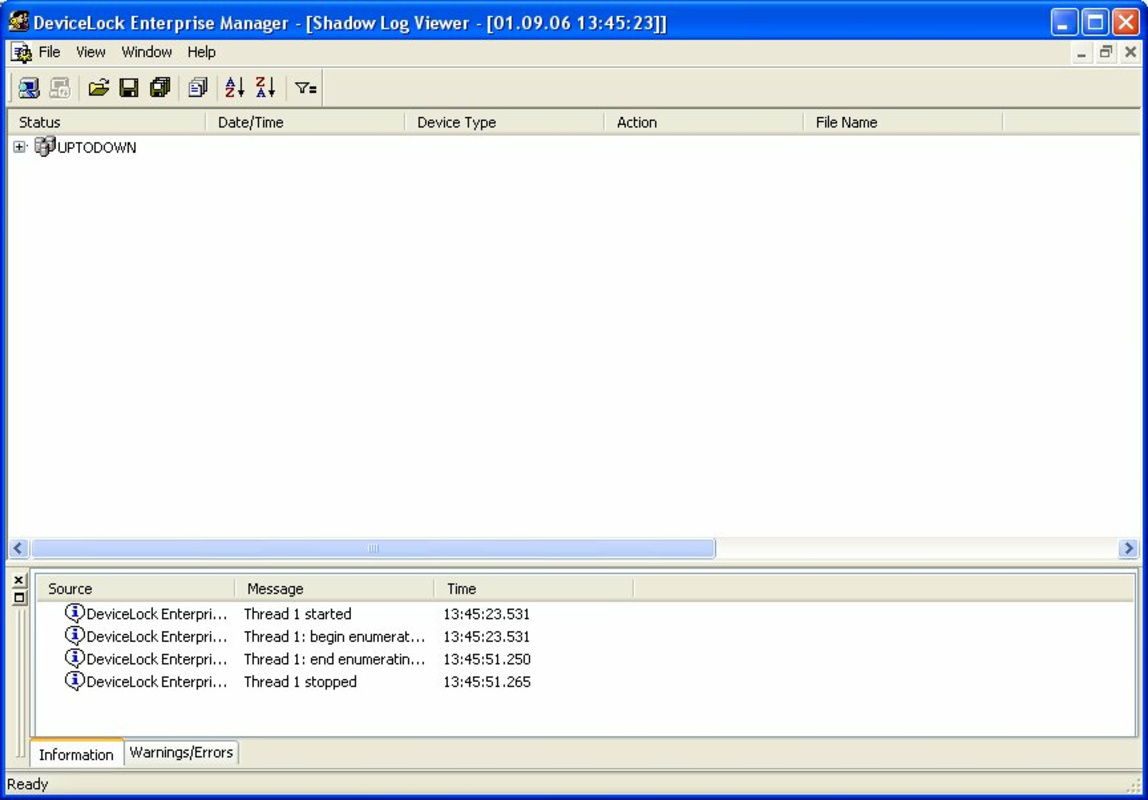Click the horizontal scrollbar right arrow

click(x=1128, y=548)
